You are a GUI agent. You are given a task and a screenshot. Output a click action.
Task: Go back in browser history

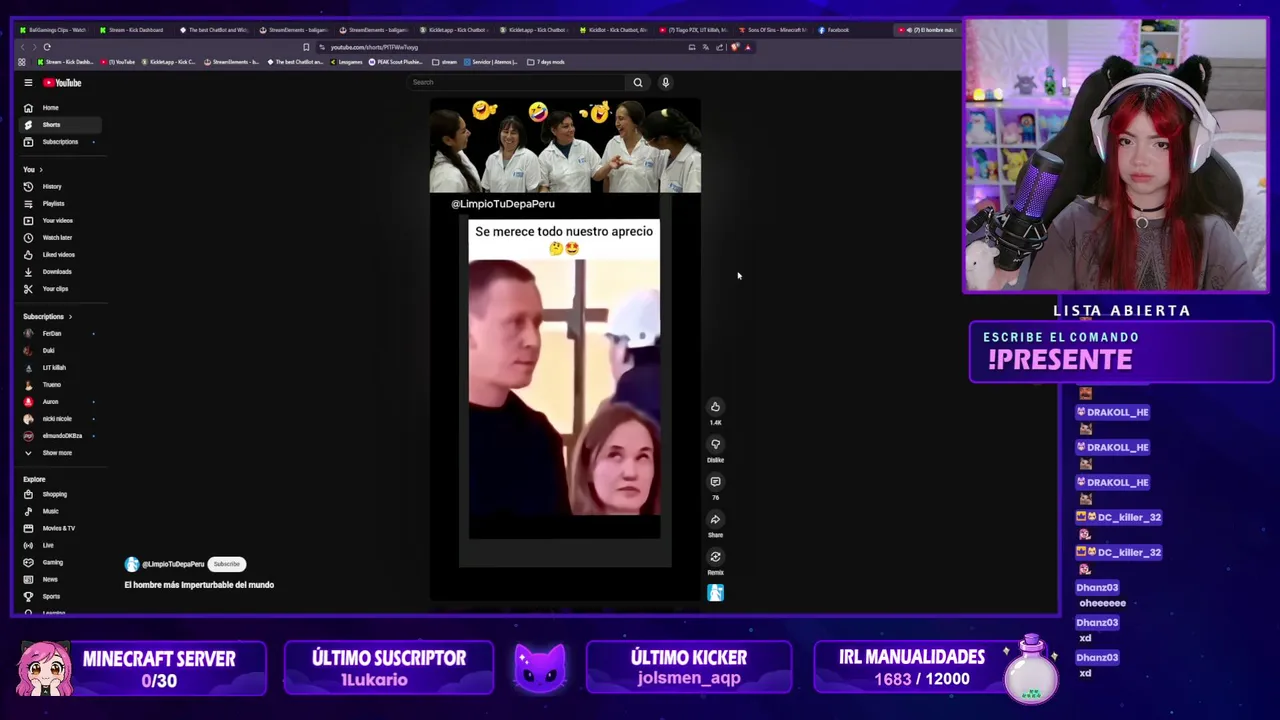click(x=23, y=47)
